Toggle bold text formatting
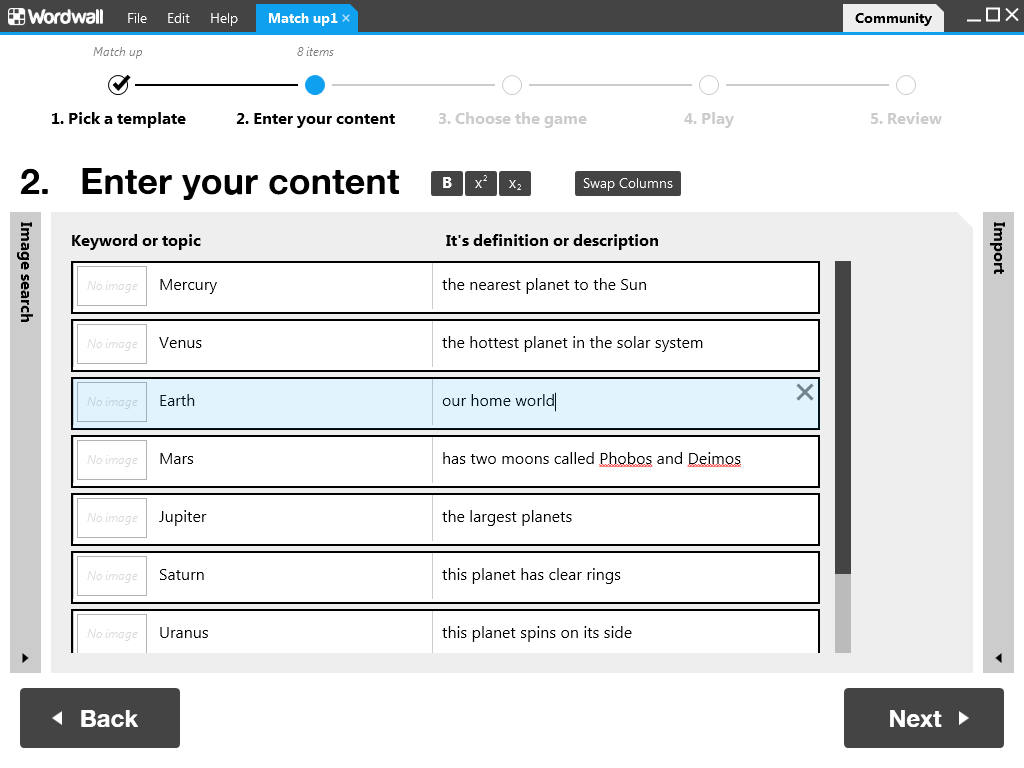Viewport: 1024px width, 768px height. tap(447, 183)
